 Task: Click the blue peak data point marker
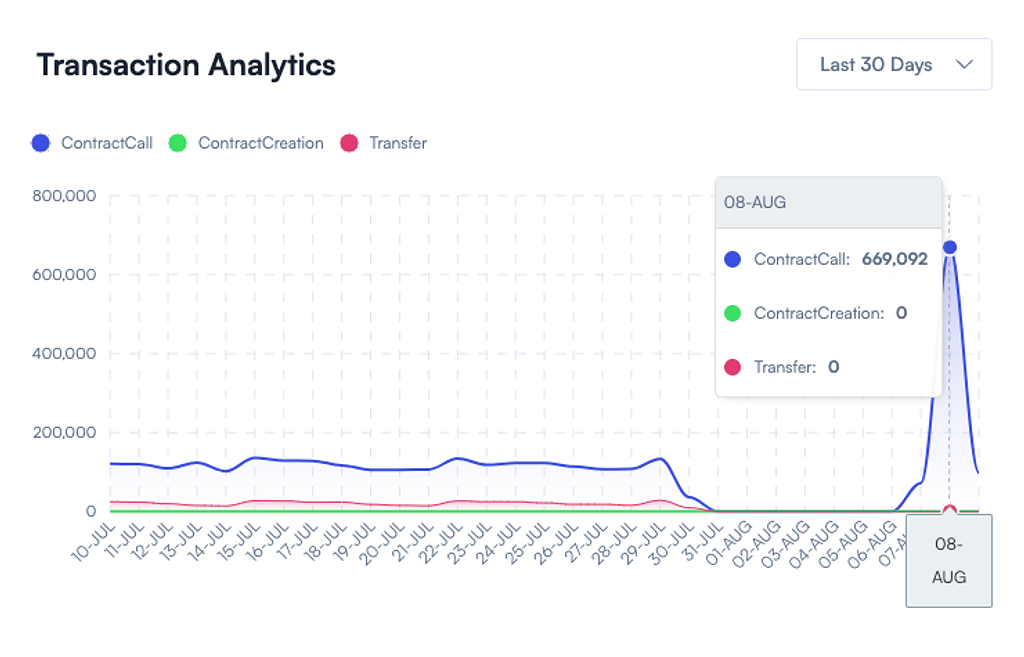(949, 247)
